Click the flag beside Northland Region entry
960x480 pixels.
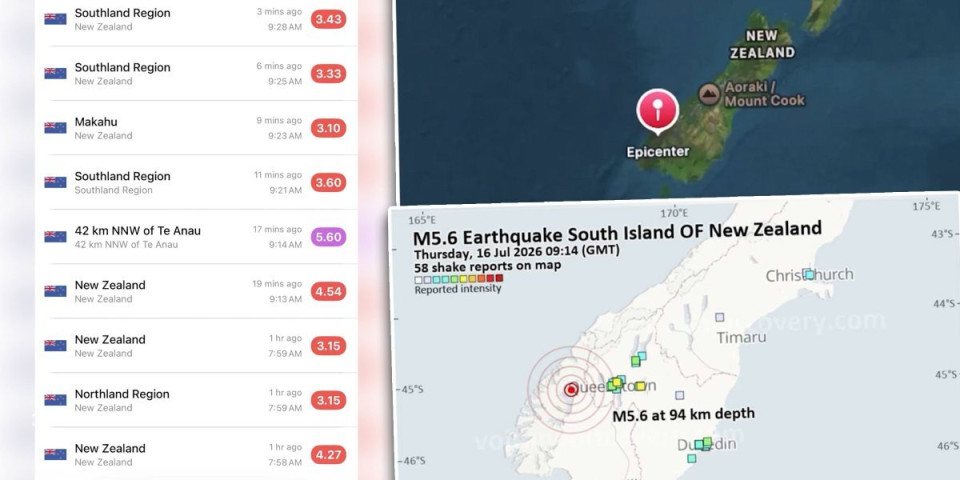(55, 400)
